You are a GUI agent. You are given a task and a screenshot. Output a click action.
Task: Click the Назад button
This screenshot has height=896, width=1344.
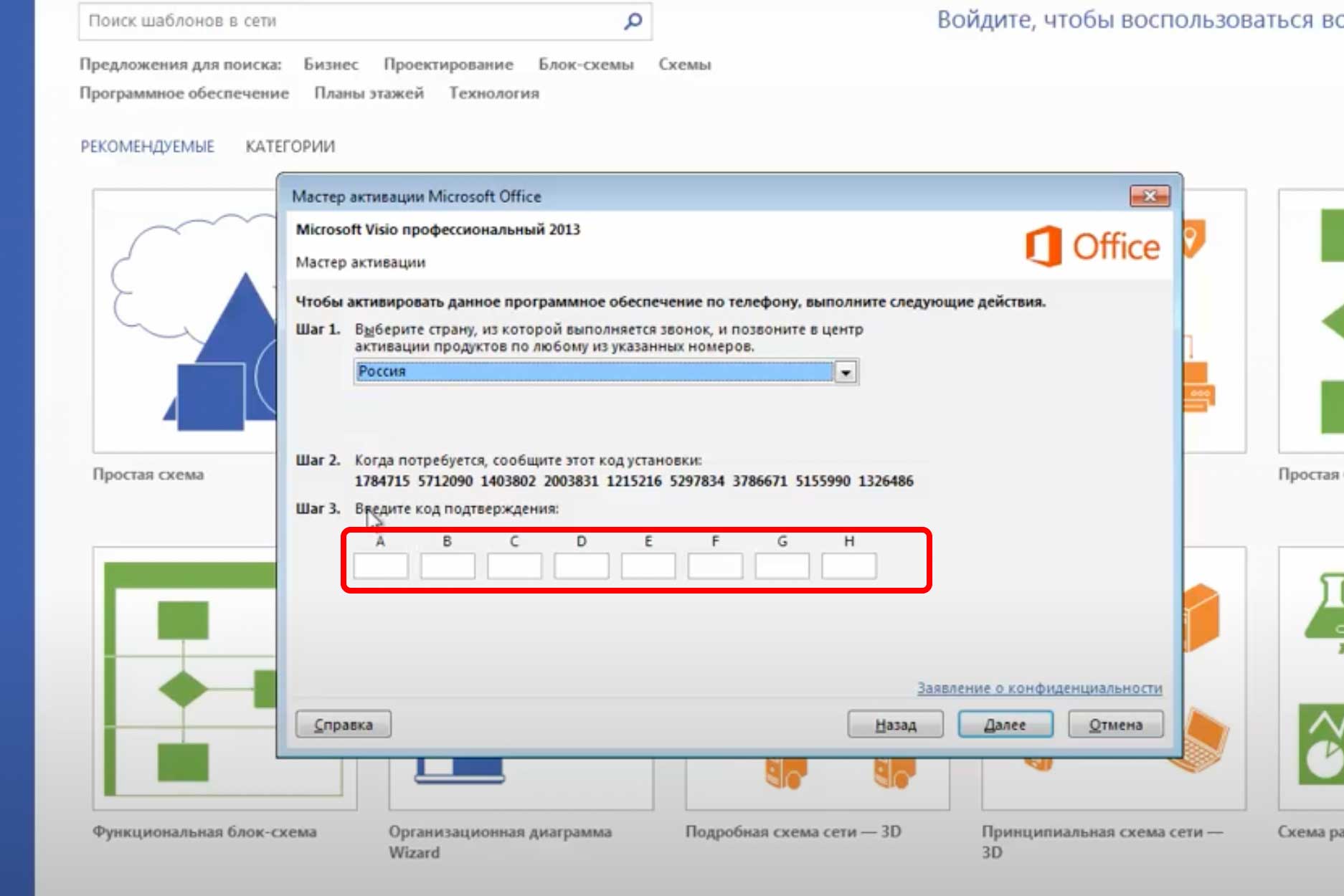895,725
